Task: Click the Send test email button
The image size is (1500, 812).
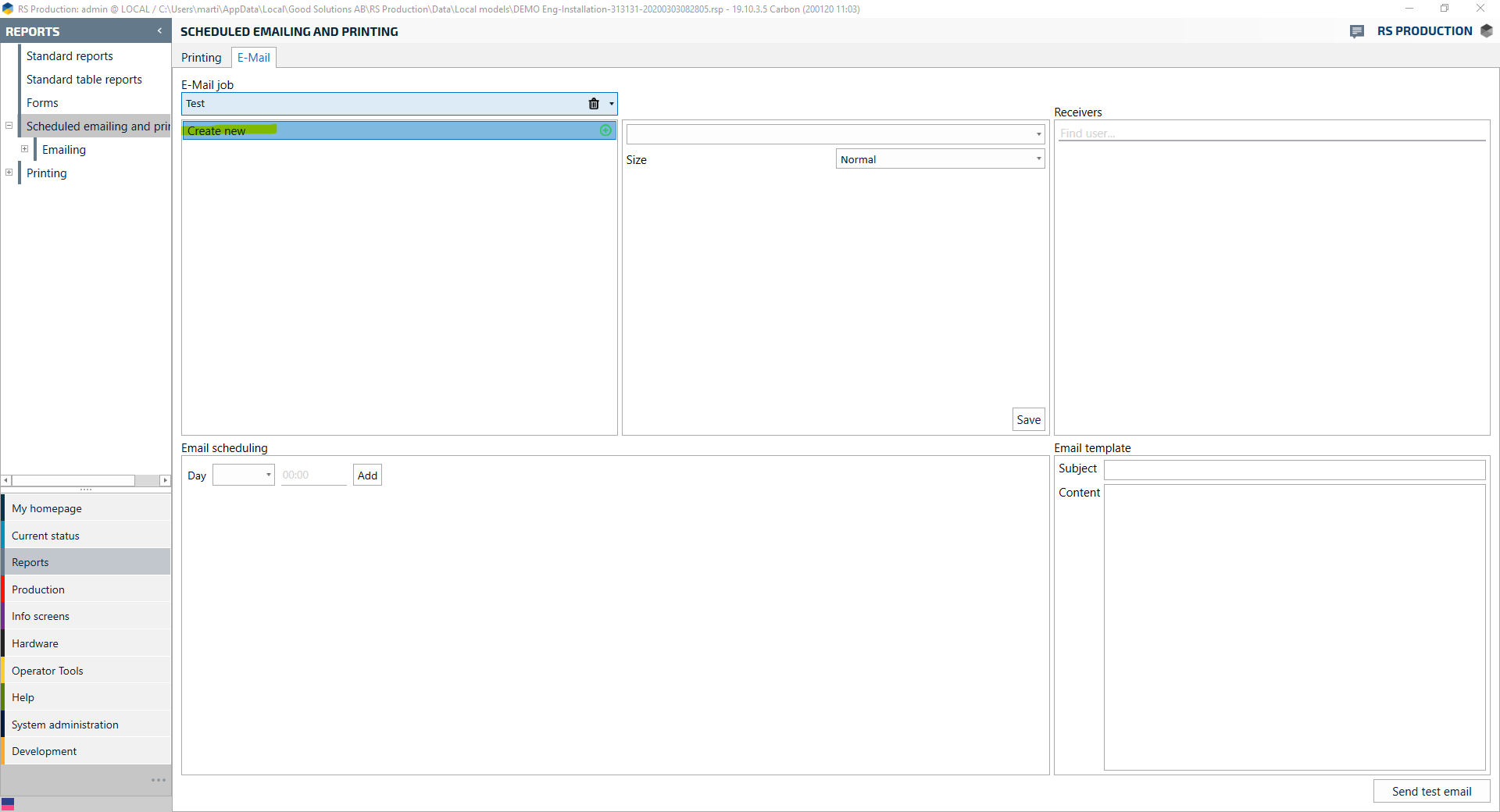Action: click(x=1431, y=792)
